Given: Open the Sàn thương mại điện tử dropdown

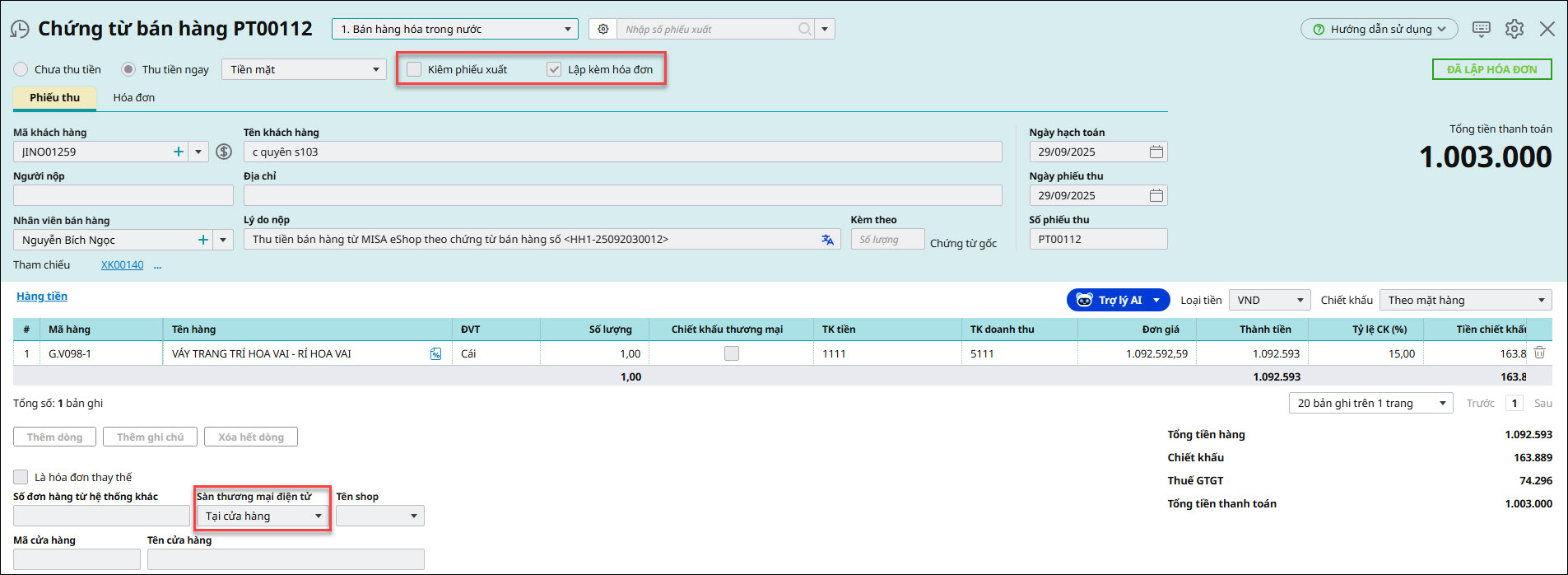Looking at the screenshot, I should [x=263, y=517].
